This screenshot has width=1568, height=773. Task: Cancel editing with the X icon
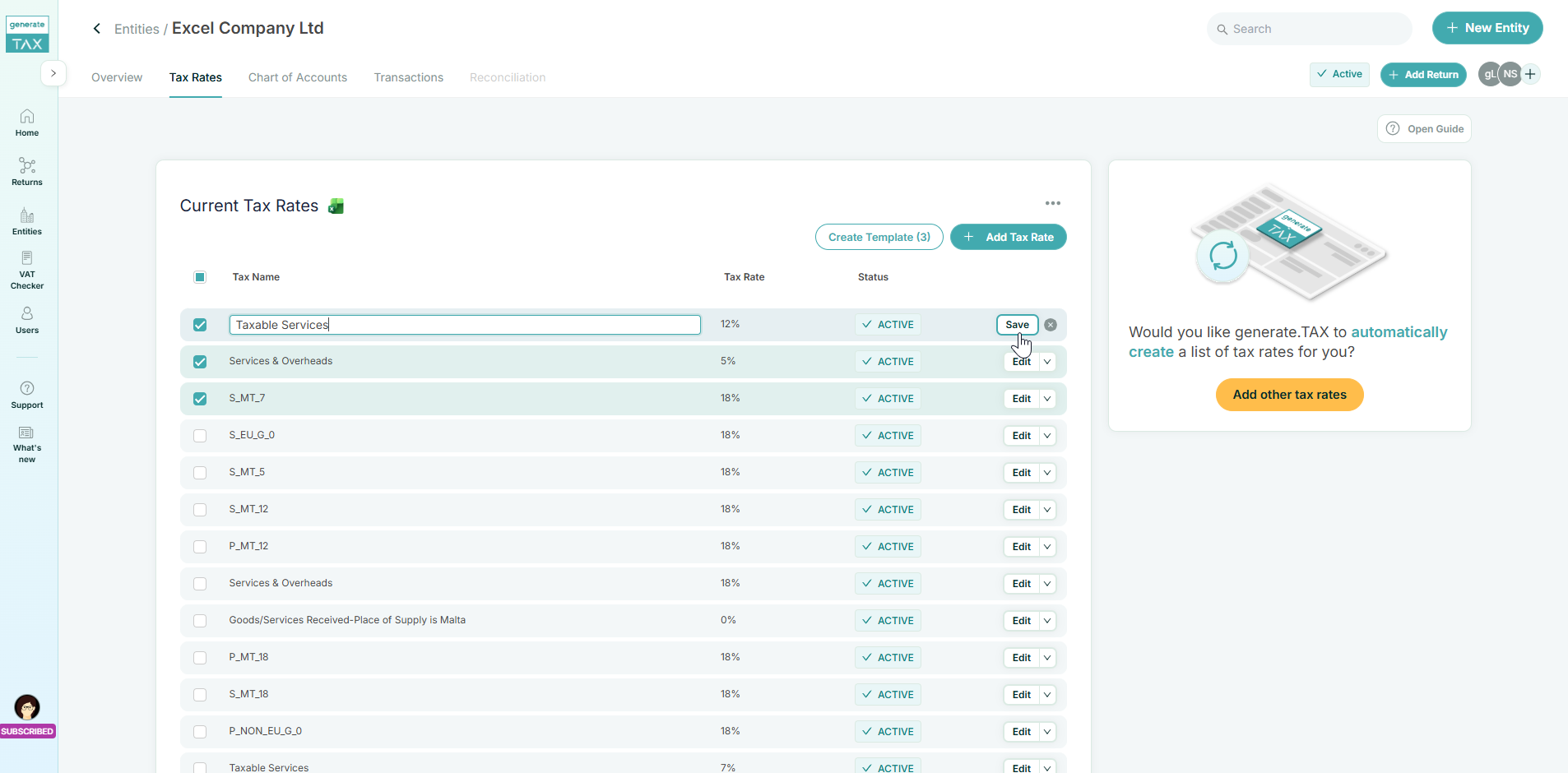pos(1051,325)
